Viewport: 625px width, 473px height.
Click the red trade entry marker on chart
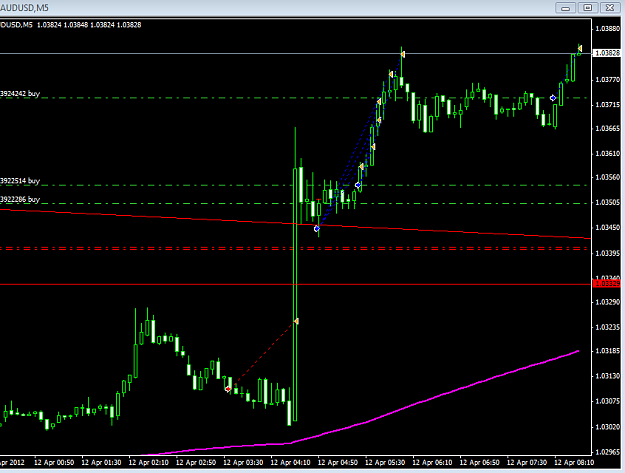228,389
